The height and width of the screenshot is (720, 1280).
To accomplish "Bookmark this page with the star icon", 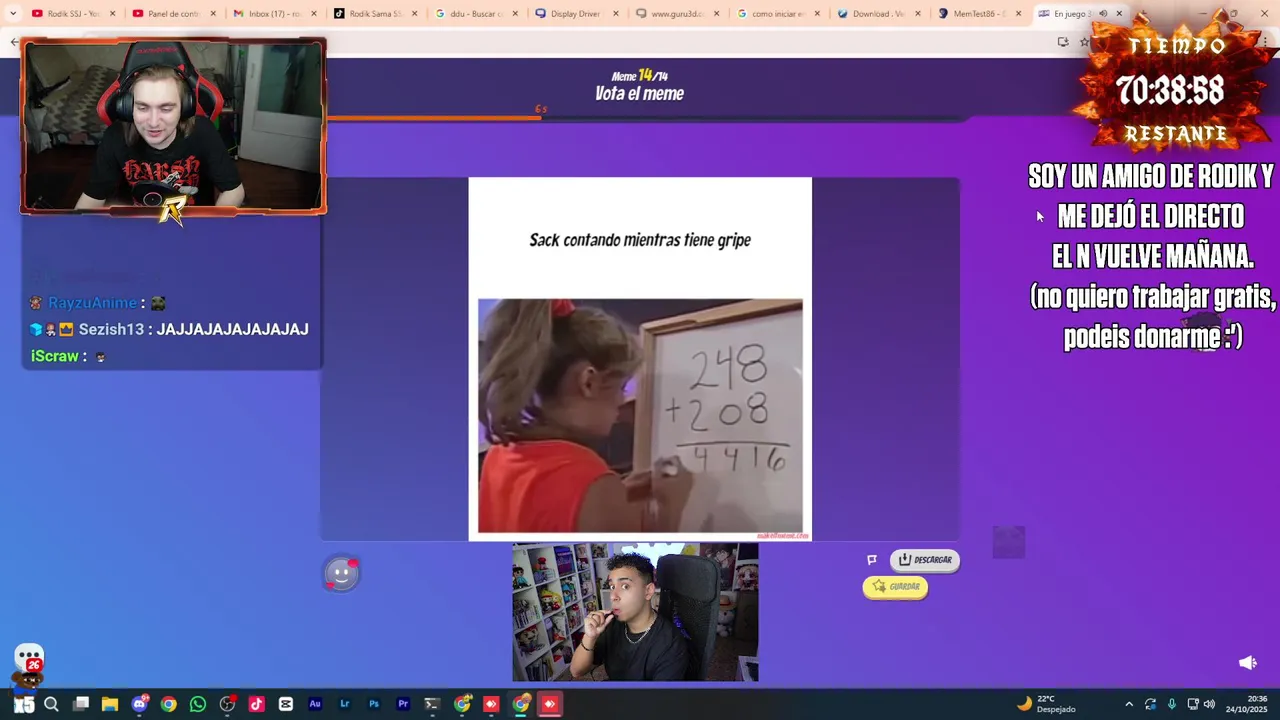I will [1084, 42].
